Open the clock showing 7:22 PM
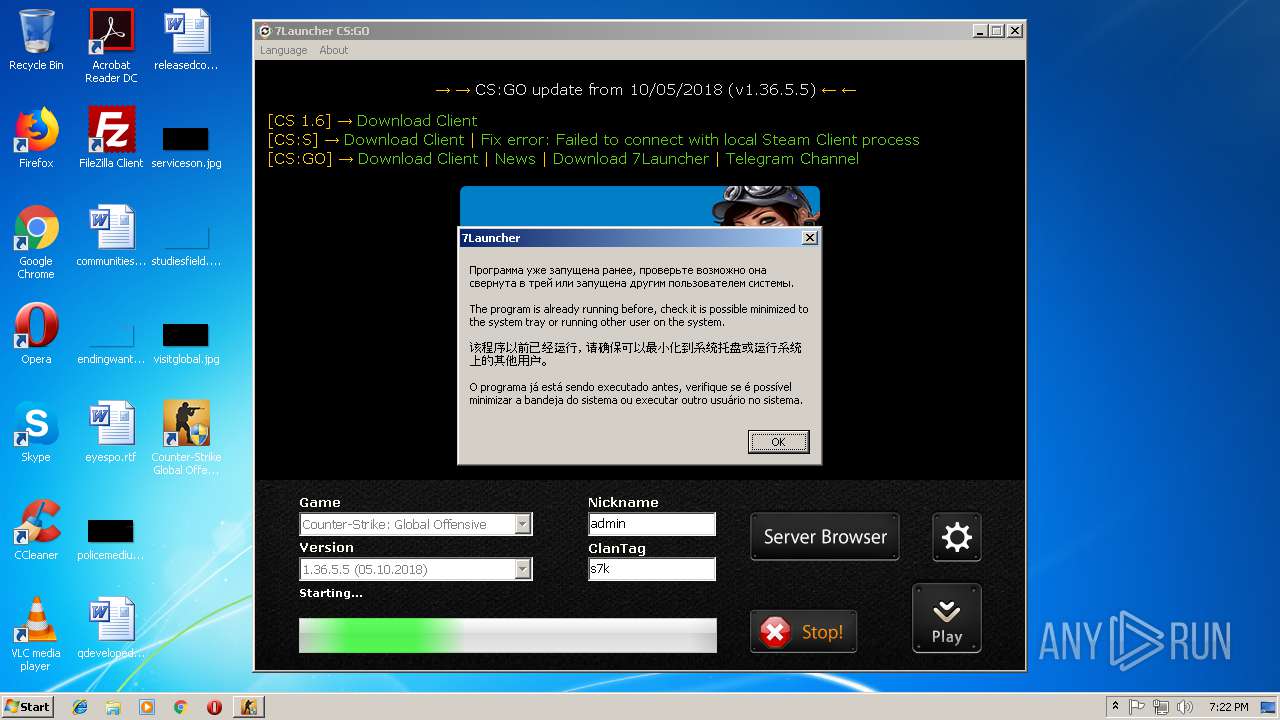The height and width of the screenshot is (720, 1280). tap(1228, 706)
